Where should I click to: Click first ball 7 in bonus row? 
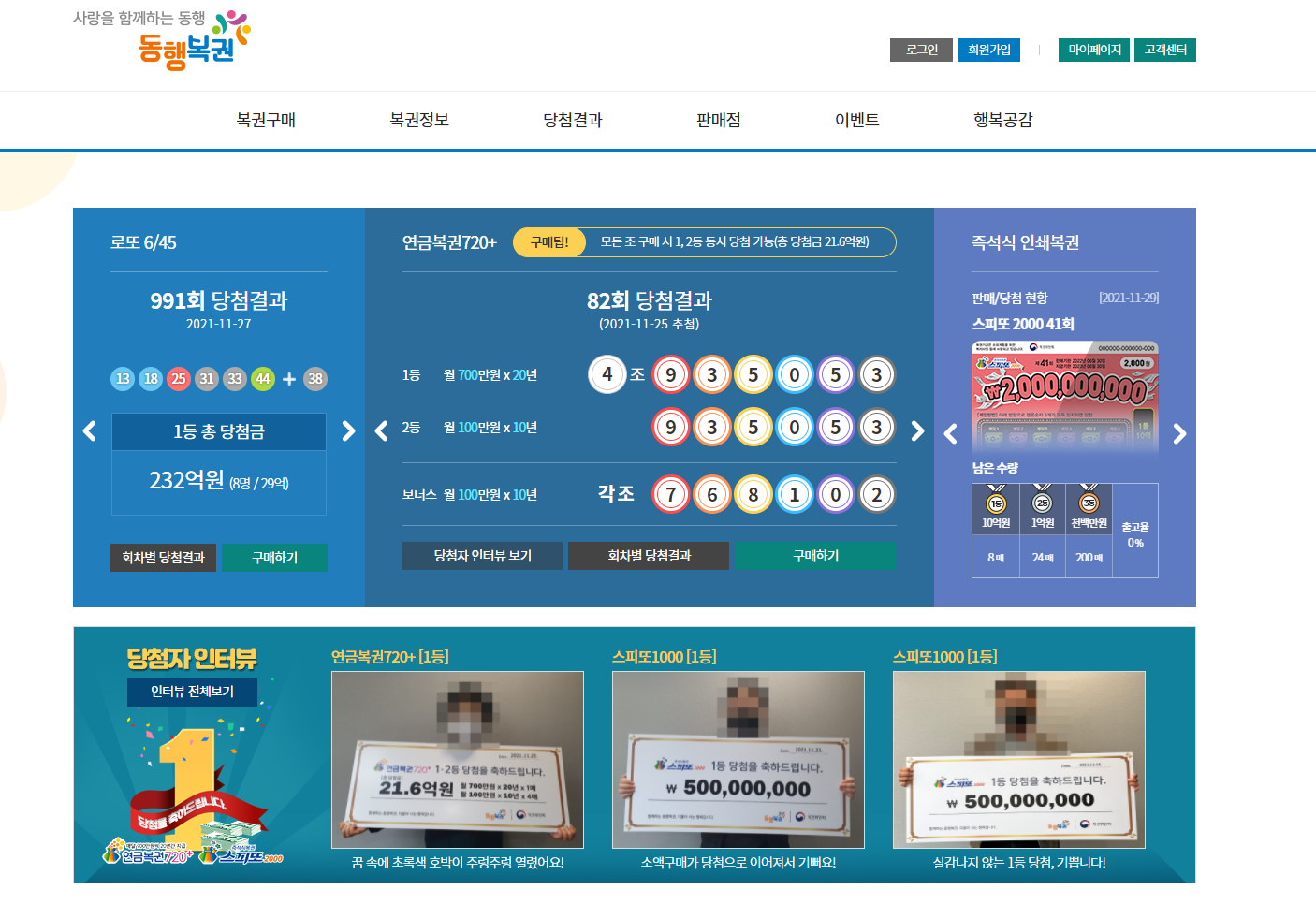pyautogui.click(x=671, y=494)
